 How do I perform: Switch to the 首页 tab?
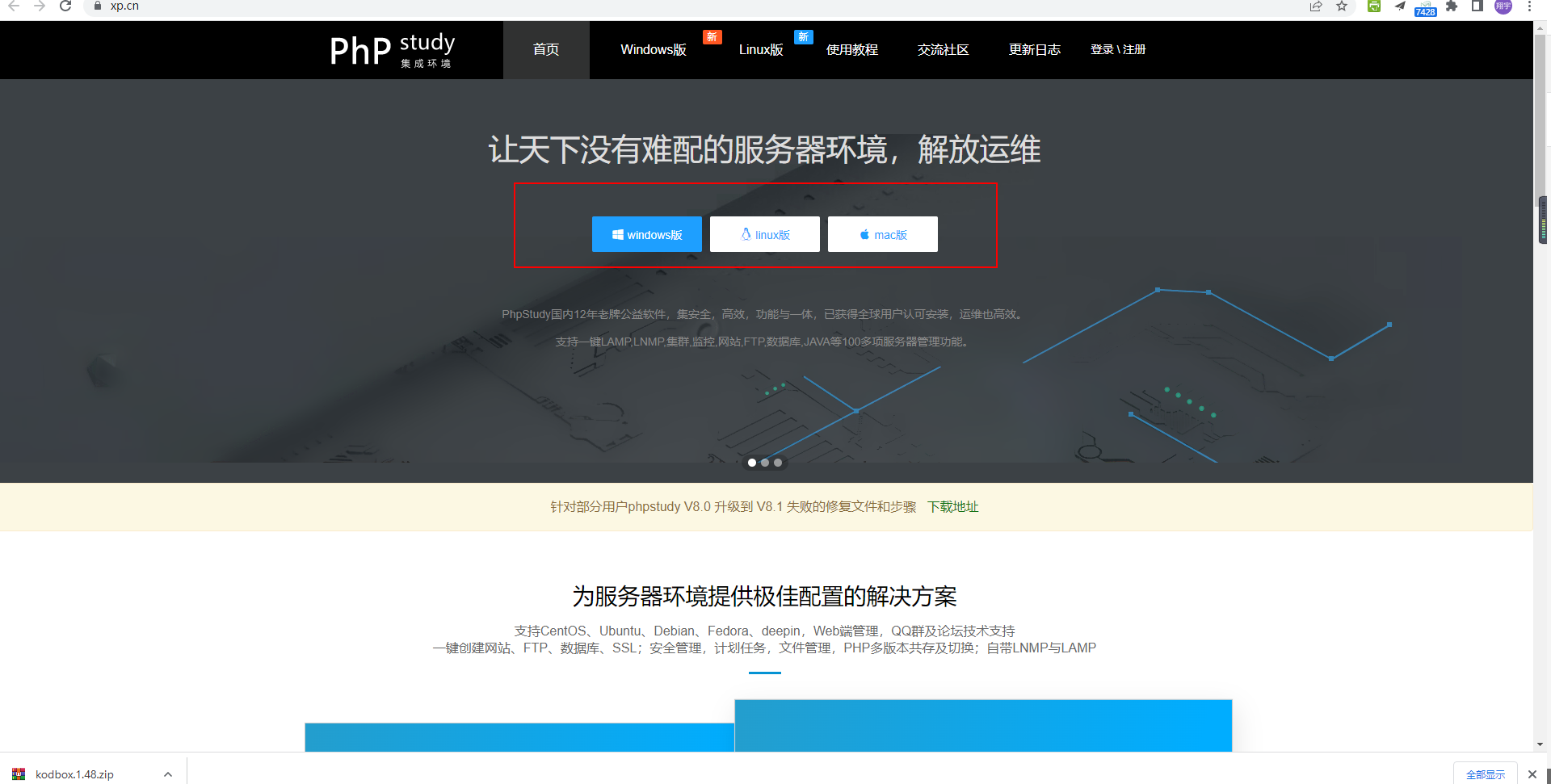click(546, 49)
